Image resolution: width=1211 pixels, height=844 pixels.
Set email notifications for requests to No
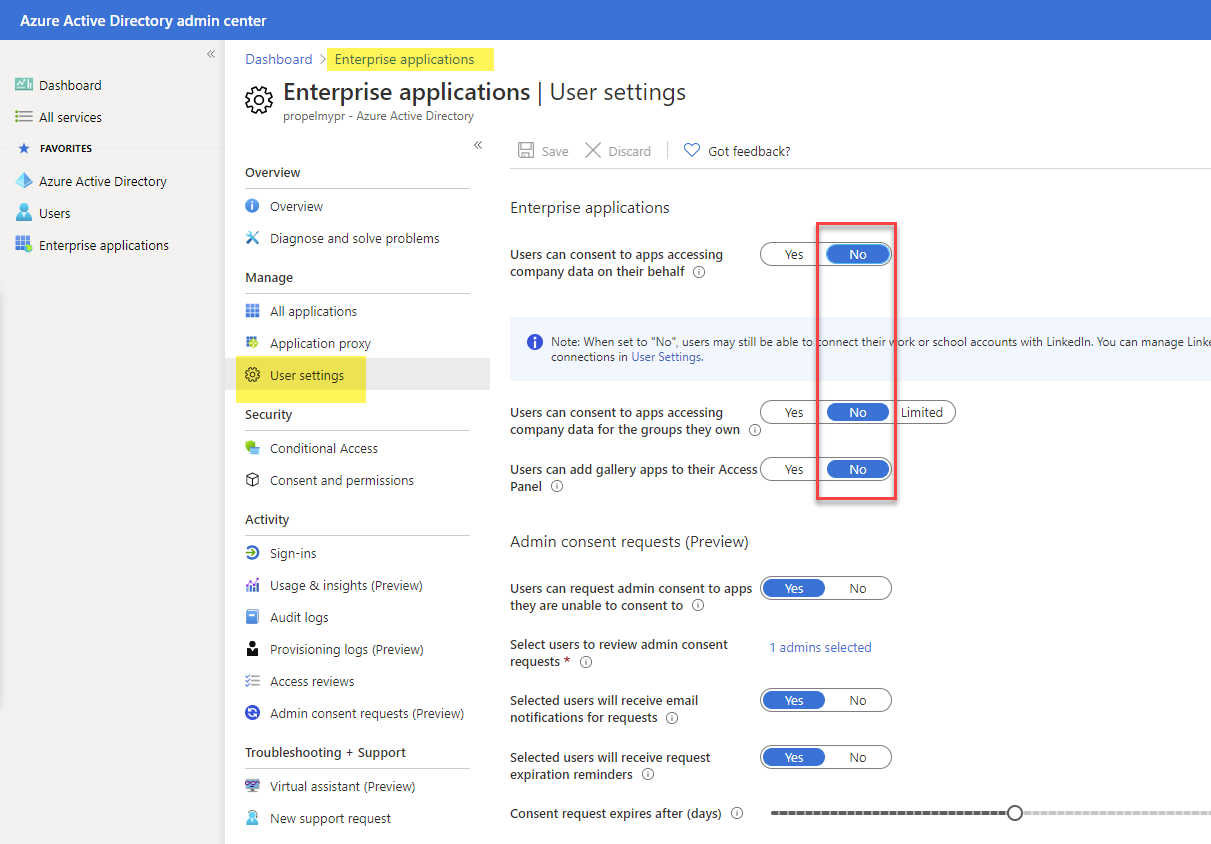pos(858,700)
